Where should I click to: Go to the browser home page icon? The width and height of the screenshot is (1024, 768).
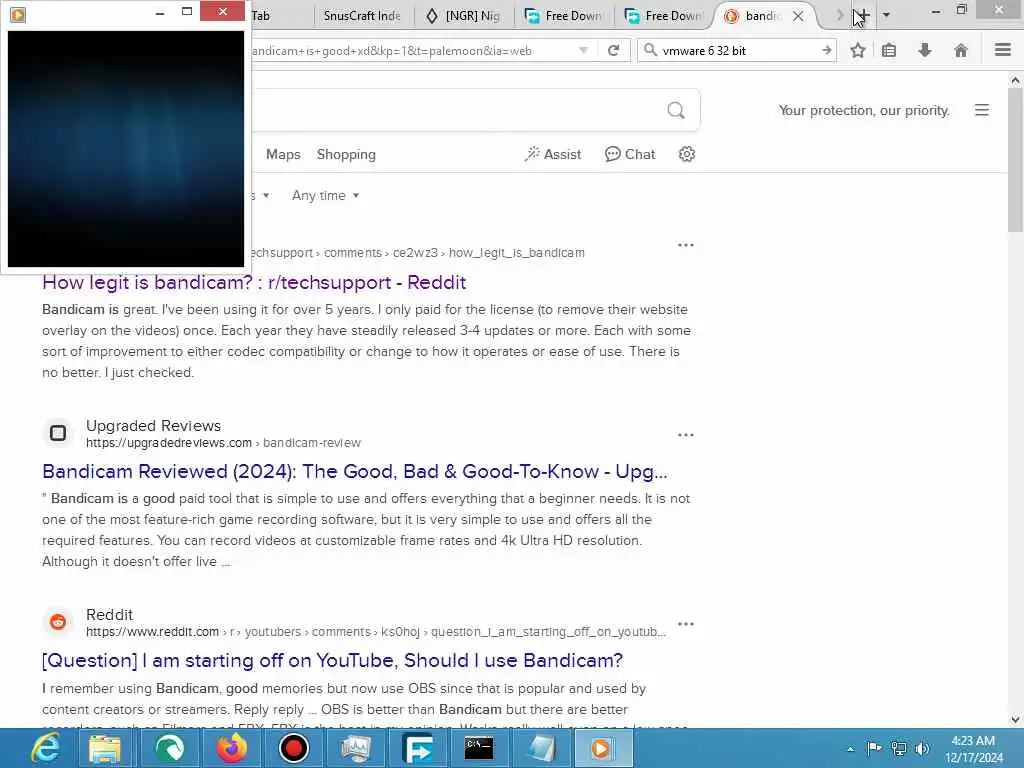(x=961, y=50)
